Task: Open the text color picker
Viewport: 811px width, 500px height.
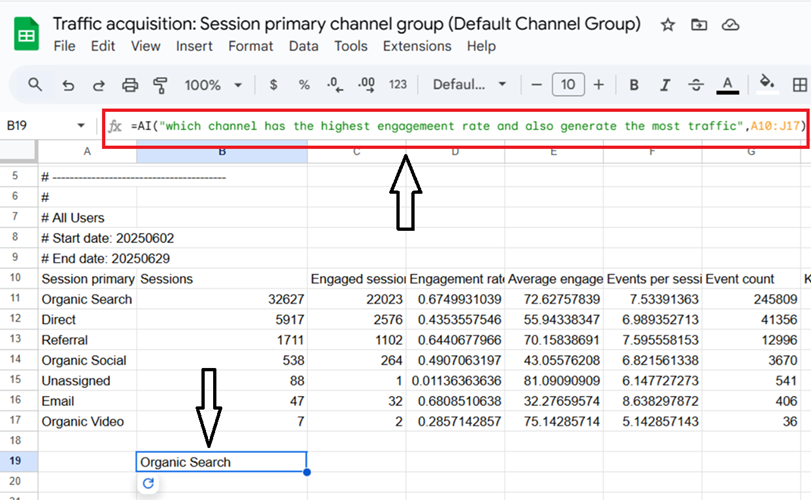Action: (728, 85)
